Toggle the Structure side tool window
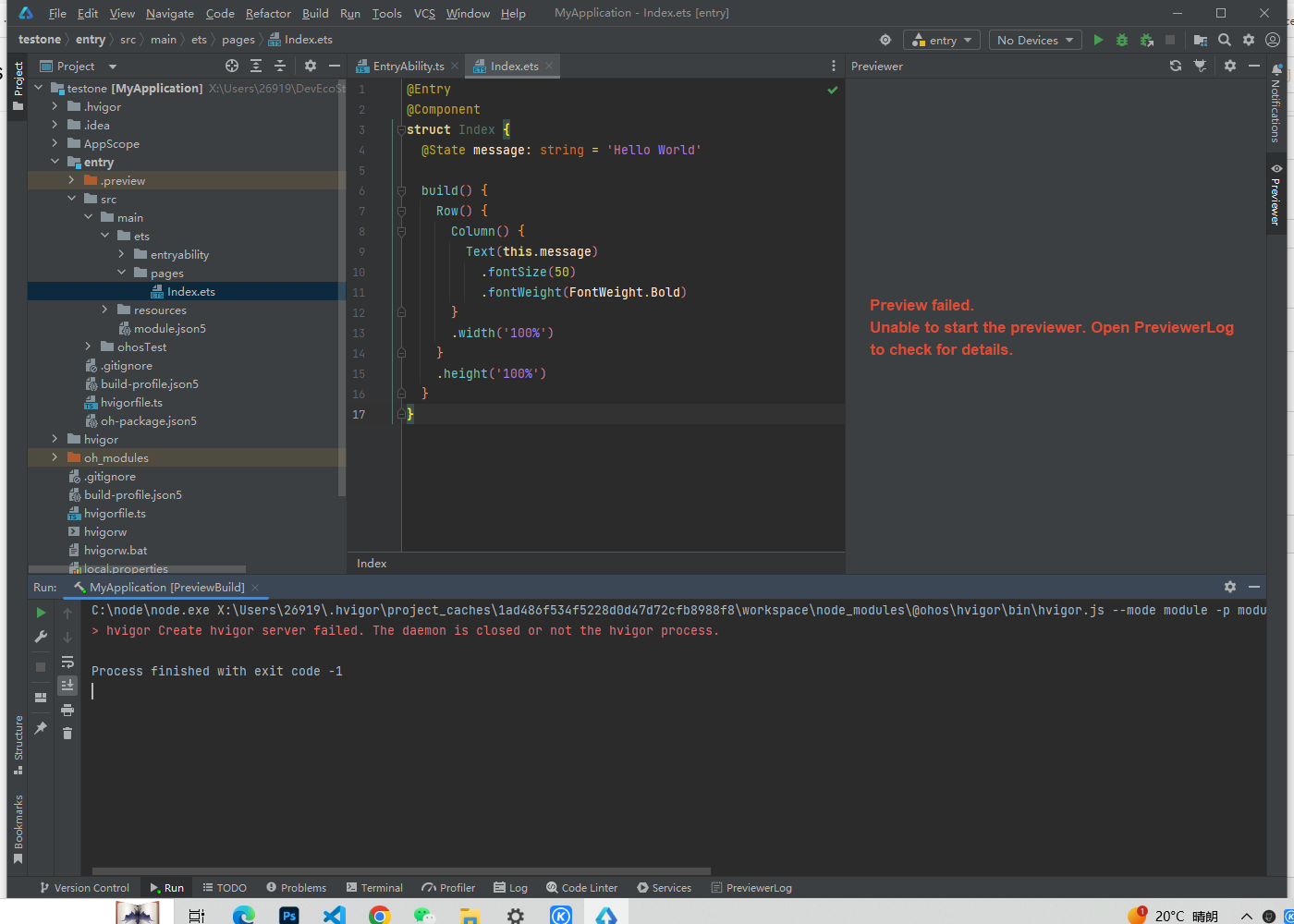 (18, 745)
